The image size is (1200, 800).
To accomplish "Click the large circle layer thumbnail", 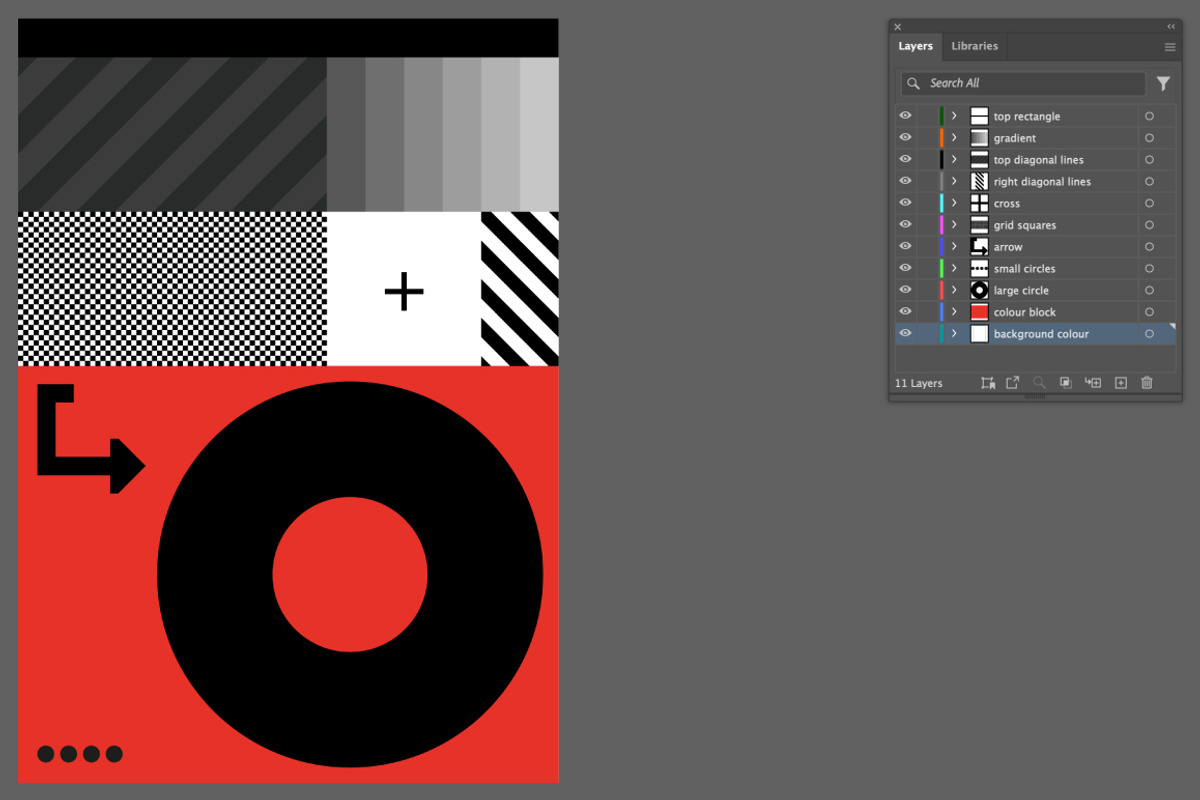I will [979, 290].
